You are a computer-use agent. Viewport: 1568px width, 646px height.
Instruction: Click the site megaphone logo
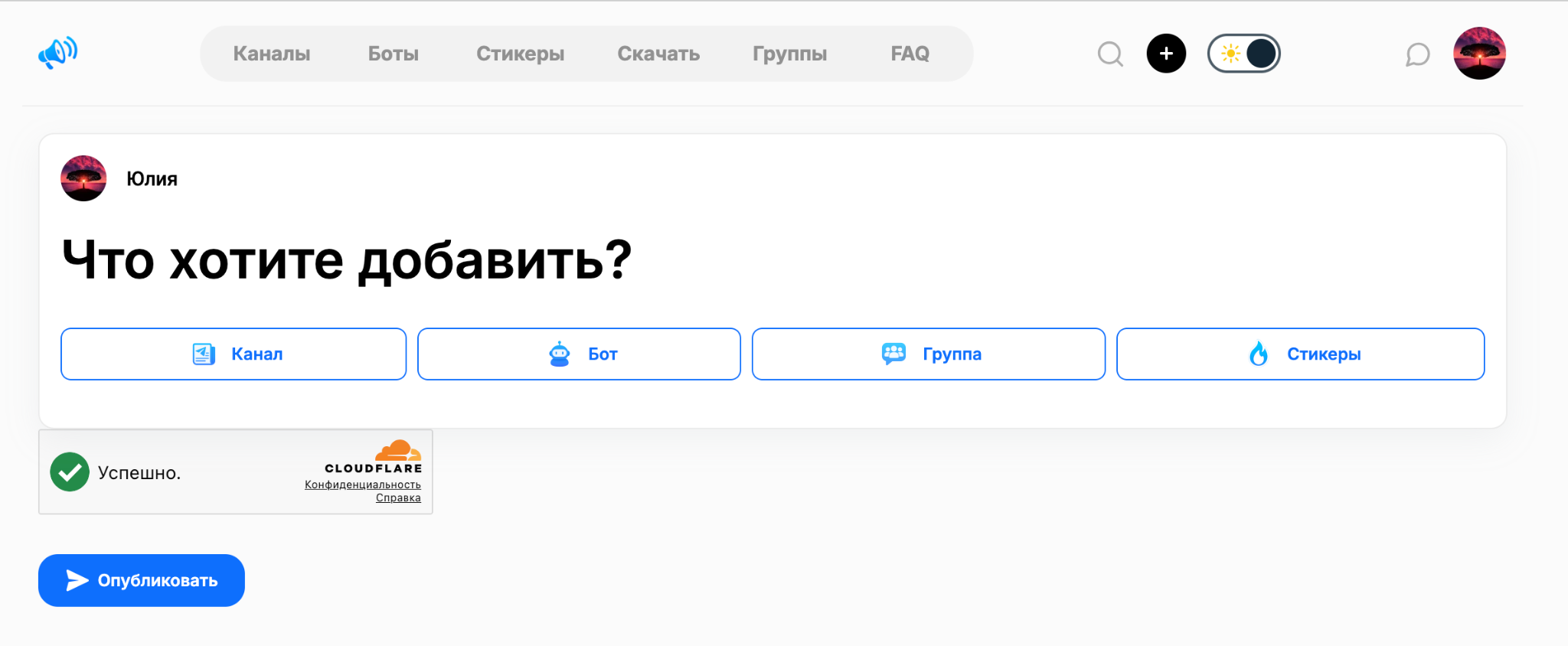click(x=59, y=52)
